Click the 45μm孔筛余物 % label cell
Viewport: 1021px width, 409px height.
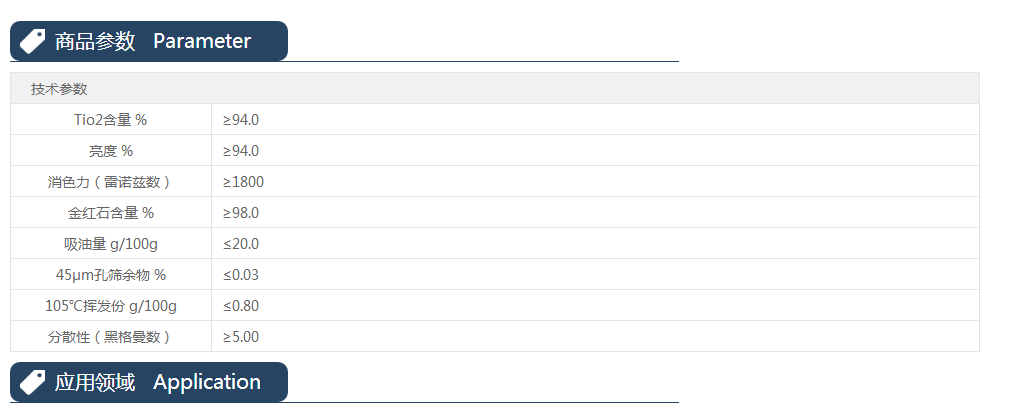tap(111, 275)
